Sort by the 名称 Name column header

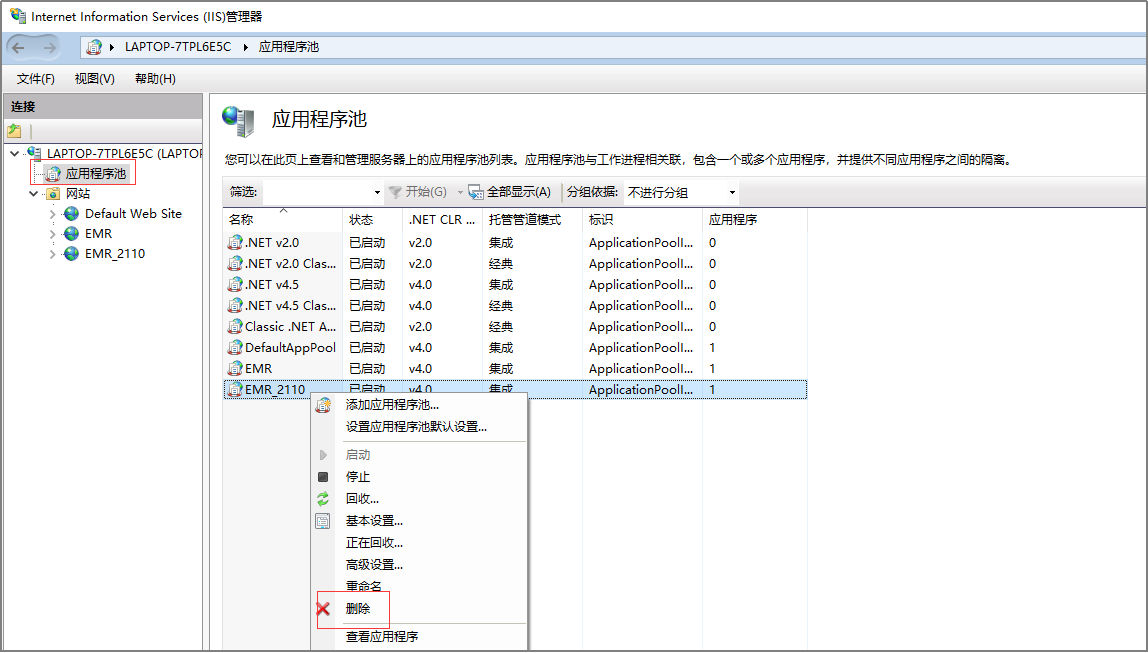coord(283,220)
